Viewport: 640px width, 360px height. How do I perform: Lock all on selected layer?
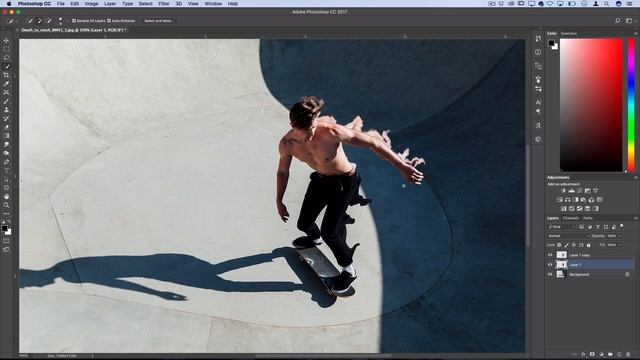point(589,245)
